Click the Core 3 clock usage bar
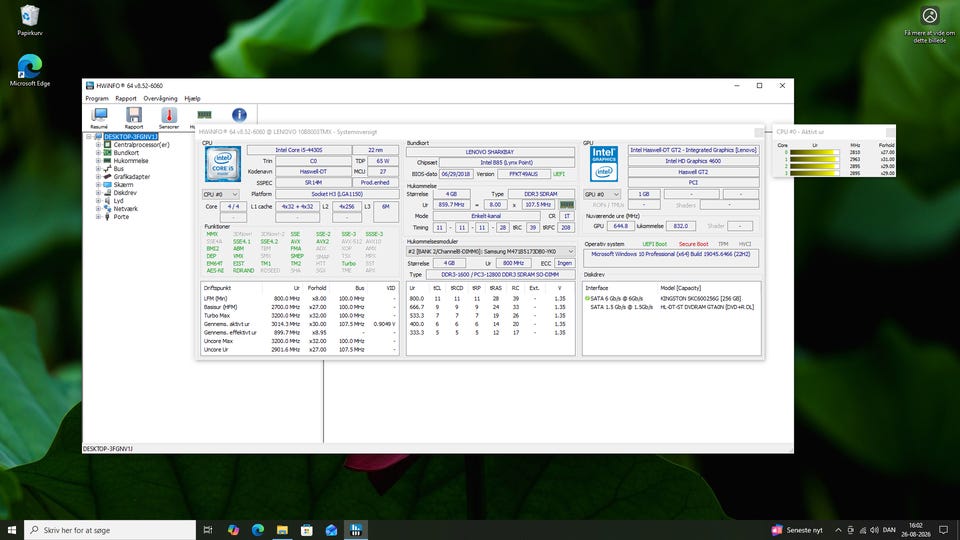960x540 pixels. 814,173
